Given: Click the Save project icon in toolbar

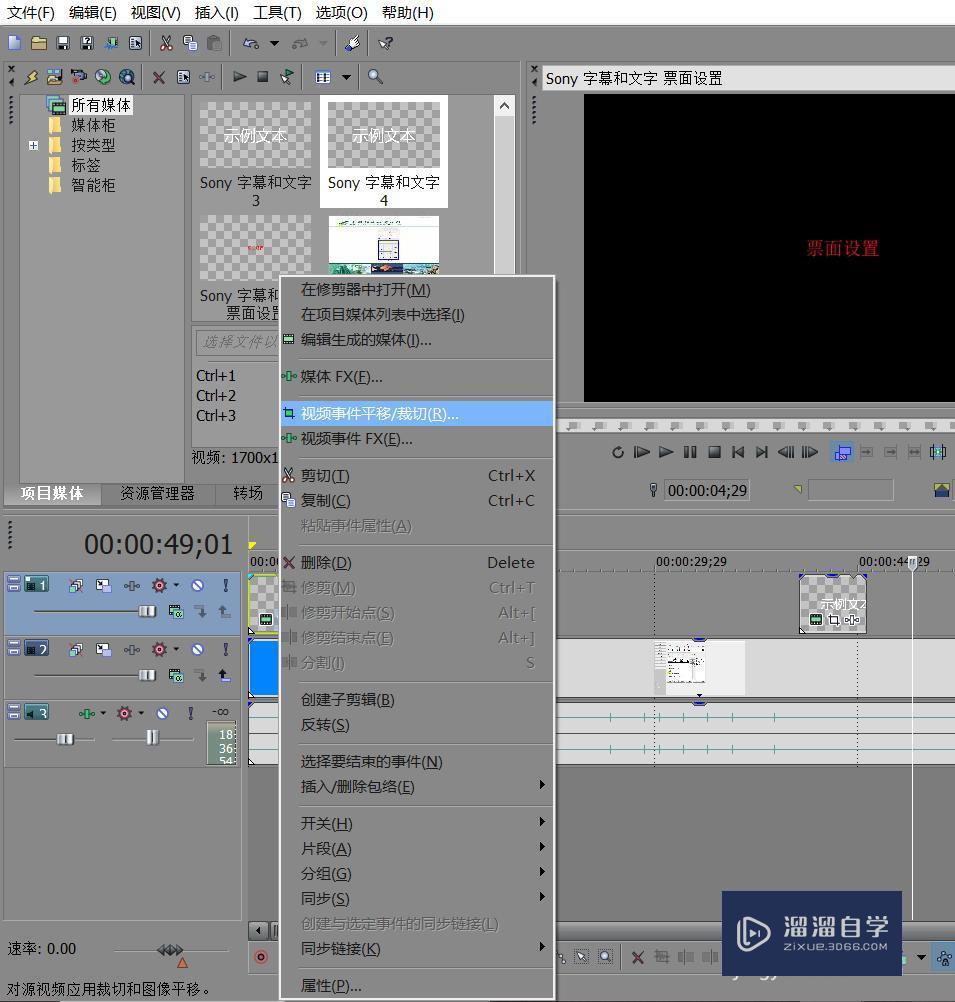Looking at the screenshot, I should pos(62,43).
